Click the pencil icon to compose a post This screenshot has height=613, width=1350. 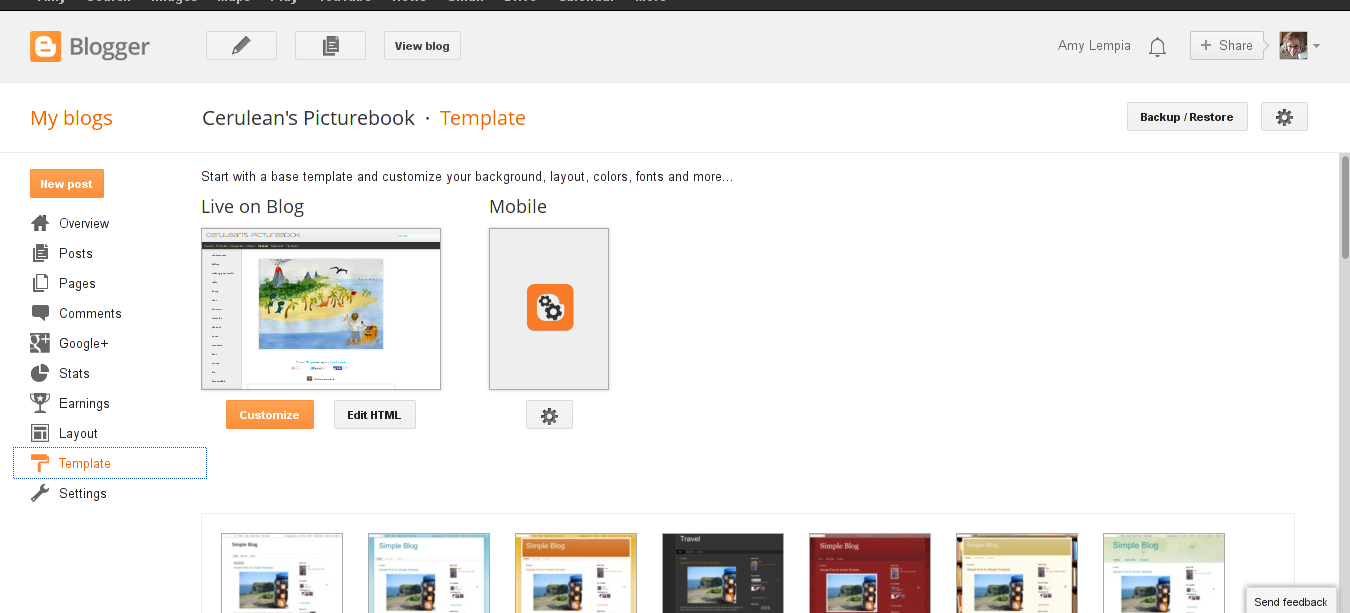[x=240, y=45]
